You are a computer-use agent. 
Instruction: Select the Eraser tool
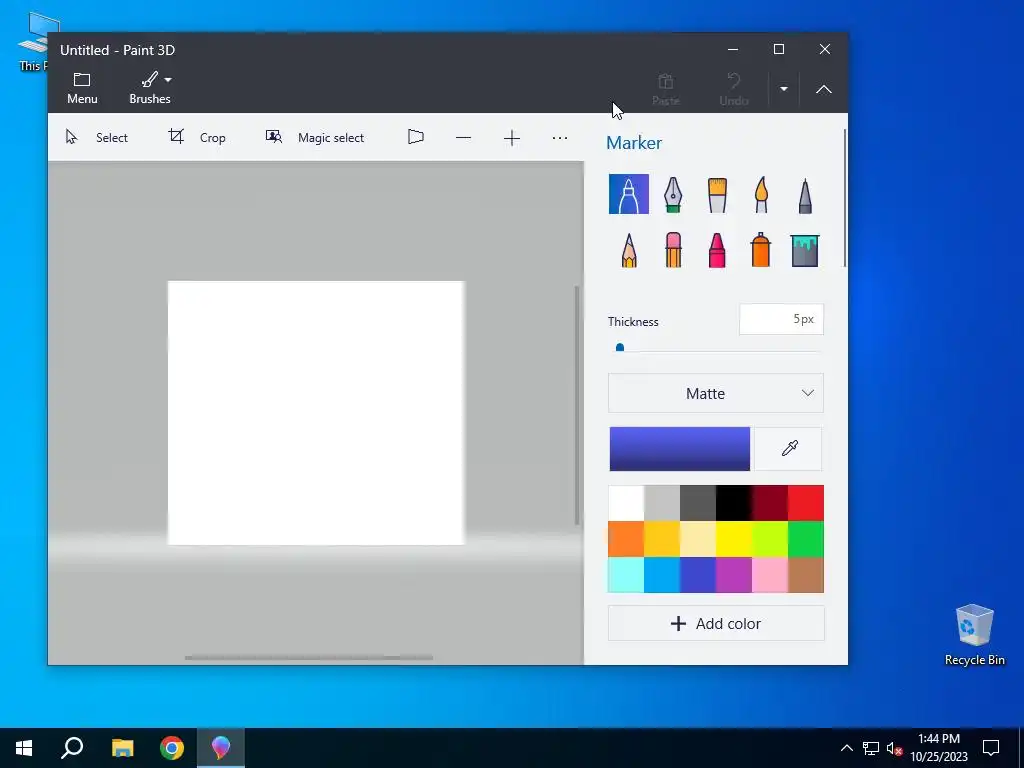pyautogui.click(x=673, y=249)
